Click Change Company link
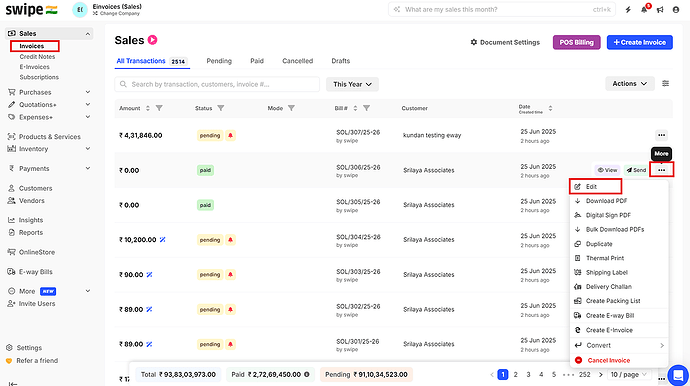This screenshot has height=386, width=690. [x=116, y=14]
